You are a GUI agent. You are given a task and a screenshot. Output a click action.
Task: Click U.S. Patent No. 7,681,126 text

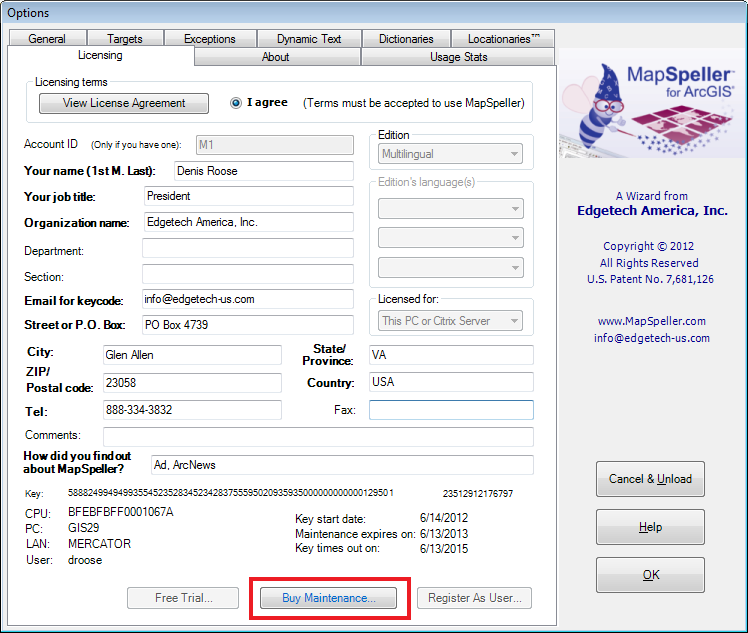[x=650, y=279]
